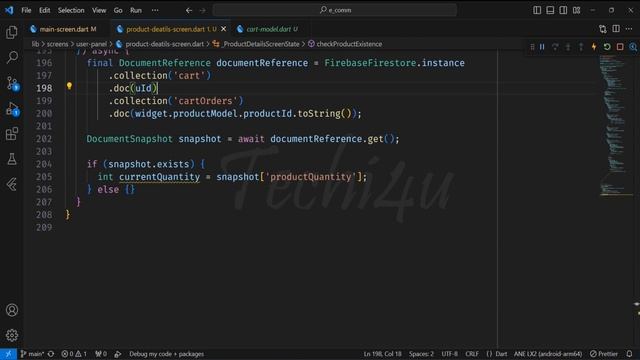Open the Accounts menu in activity bar
The image size is (640, 360).
point(12,310)
